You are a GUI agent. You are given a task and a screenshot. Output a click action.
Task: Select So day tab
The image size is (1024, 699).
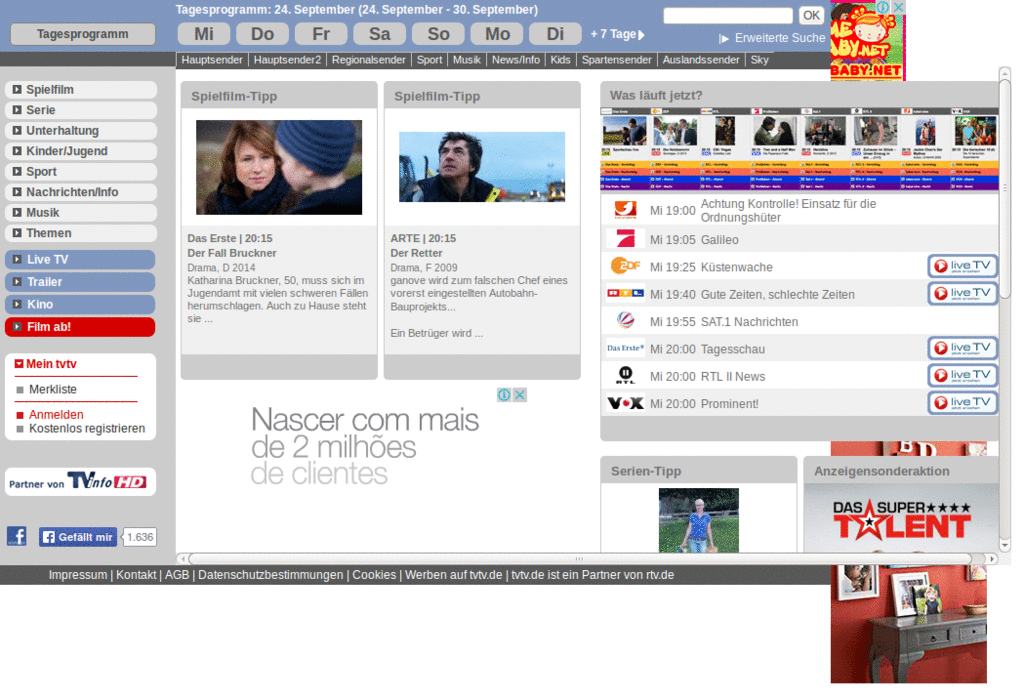[438, 34]
